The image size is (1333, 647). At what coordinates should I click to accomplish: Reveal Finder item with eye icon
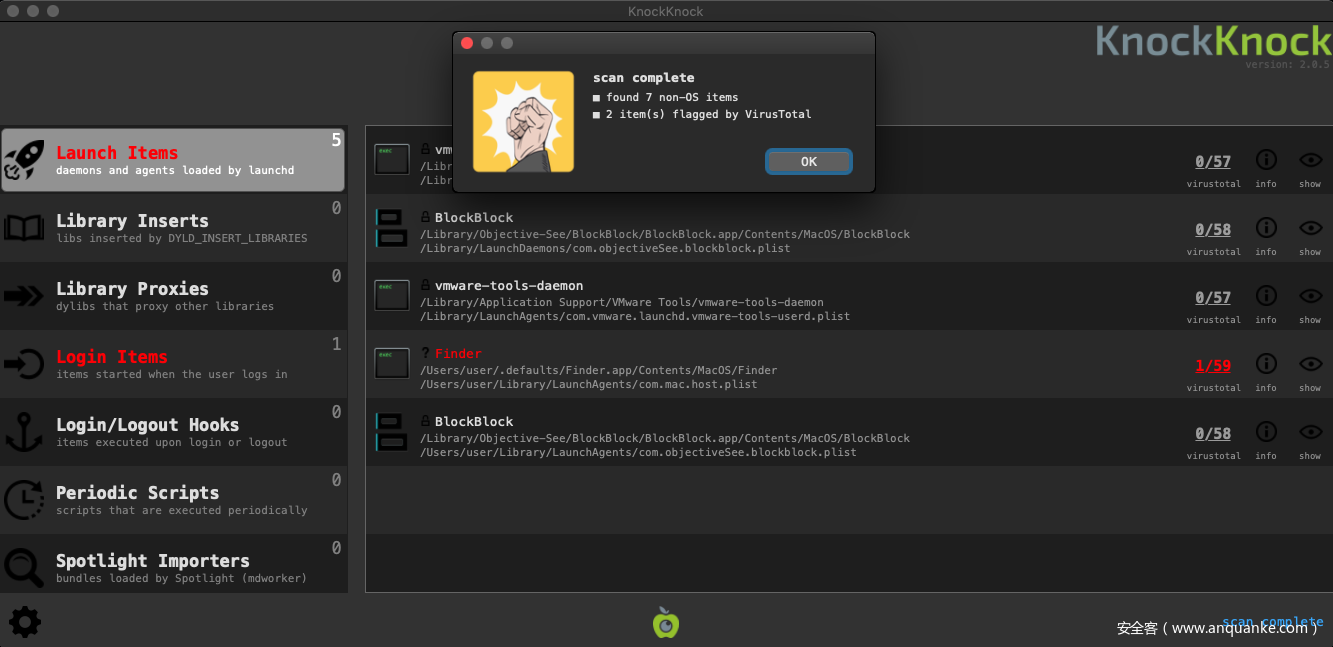pyautogui.click(x=1310, y=364)
